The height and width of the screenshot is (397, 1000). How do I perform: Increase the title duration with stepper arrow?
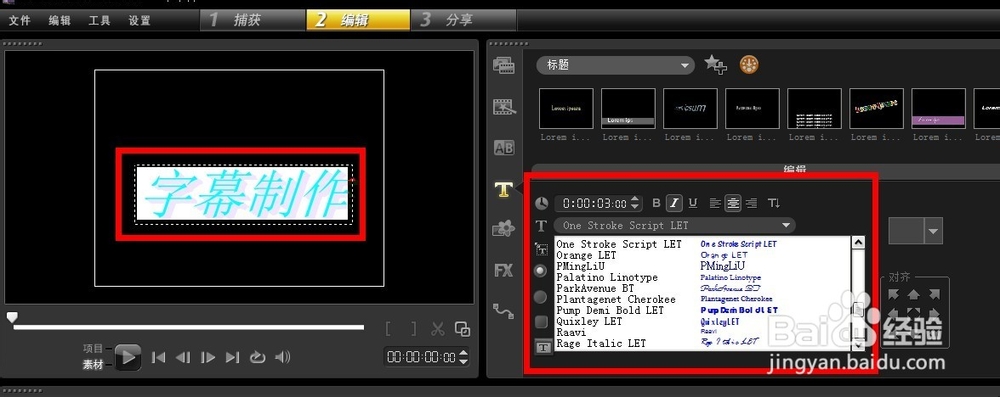coord(635,199)
